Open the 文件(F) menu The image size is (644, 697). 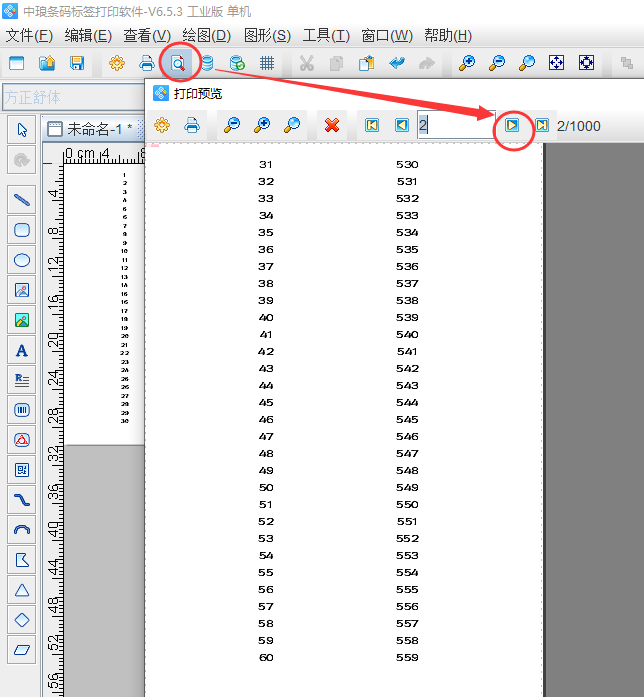coord(29,35)
